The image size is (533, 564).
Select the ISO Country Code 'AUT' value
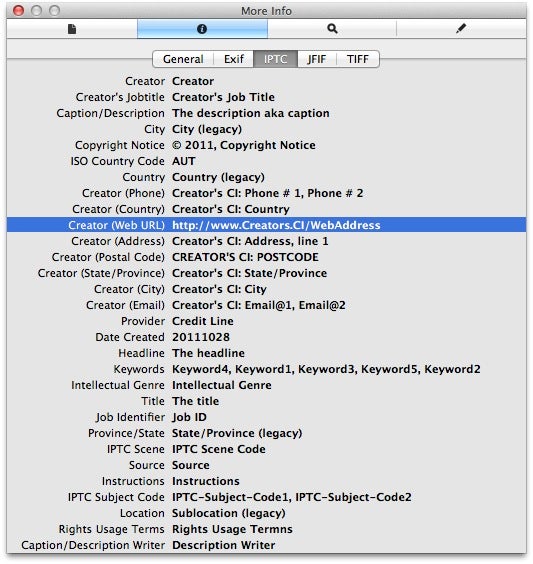point(183,161)
